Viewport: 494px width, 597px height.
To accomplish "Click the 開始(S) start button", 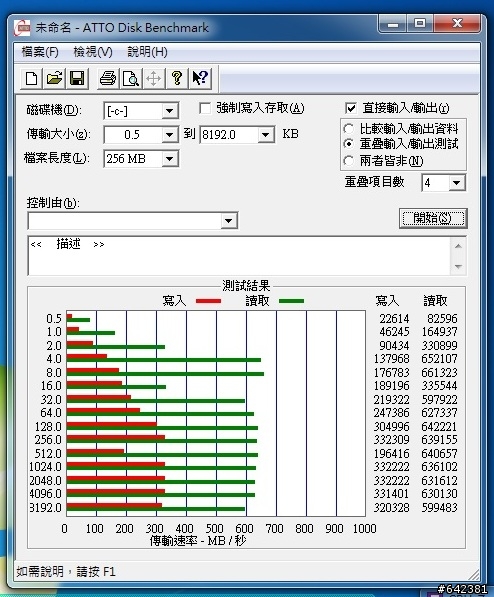I will click(433, 218).
